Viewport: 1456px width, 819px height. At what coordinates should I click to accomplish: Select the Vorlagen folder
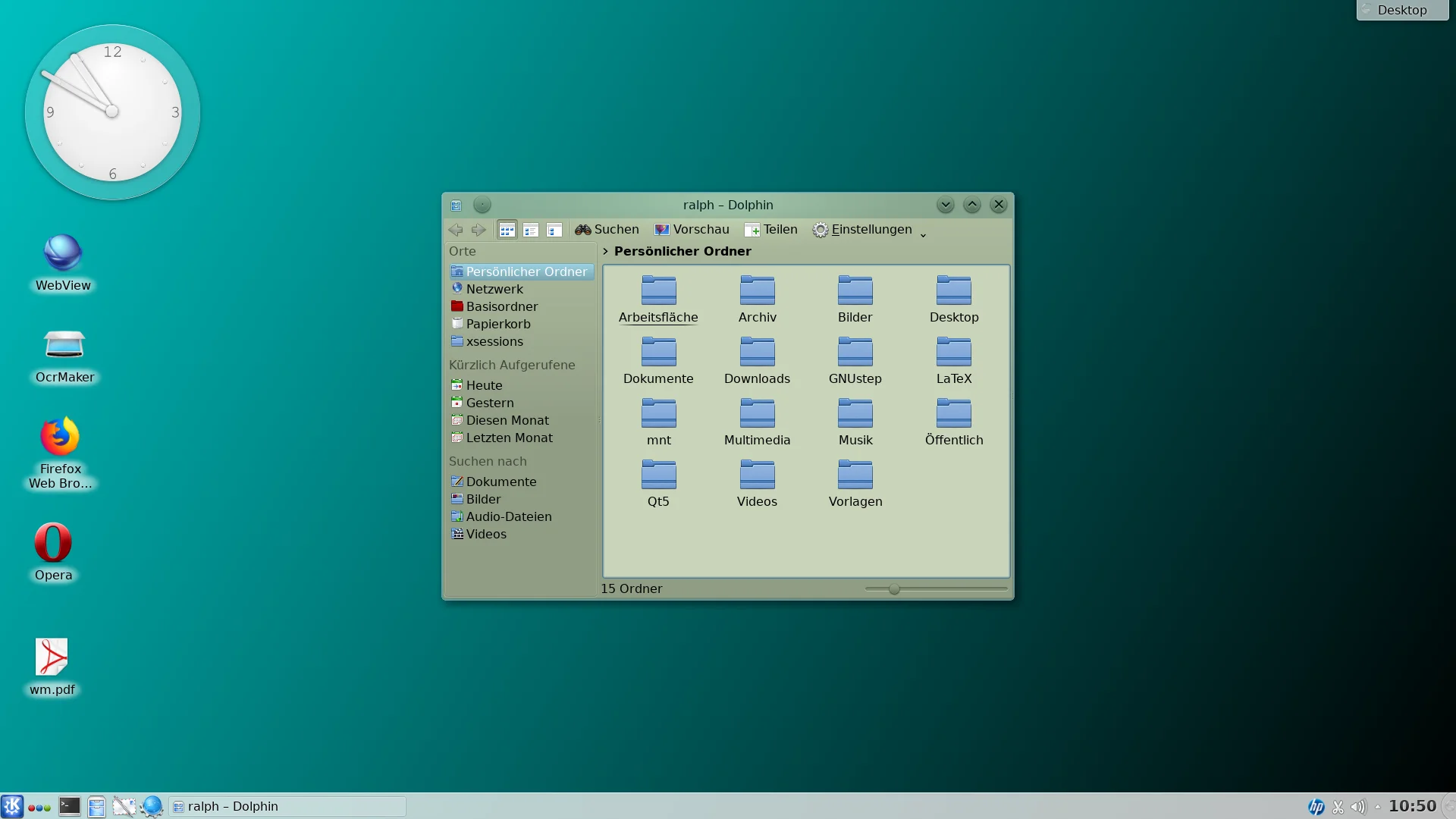click(x=855, y=484)
